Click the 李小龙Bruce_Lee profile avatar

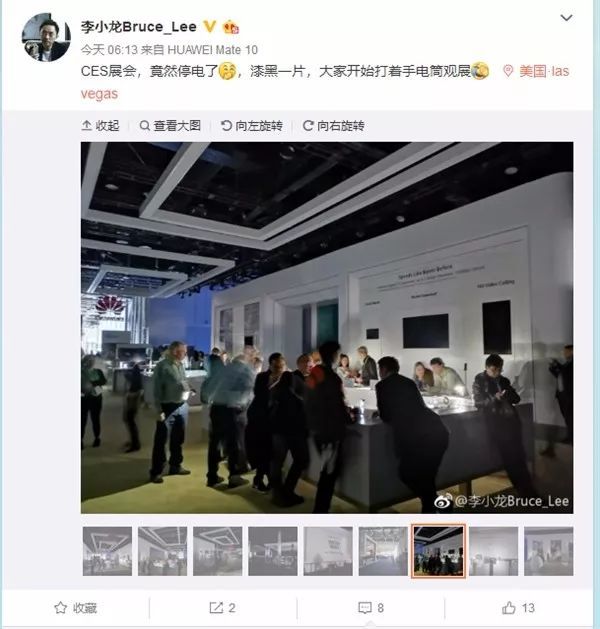[46, 37]
